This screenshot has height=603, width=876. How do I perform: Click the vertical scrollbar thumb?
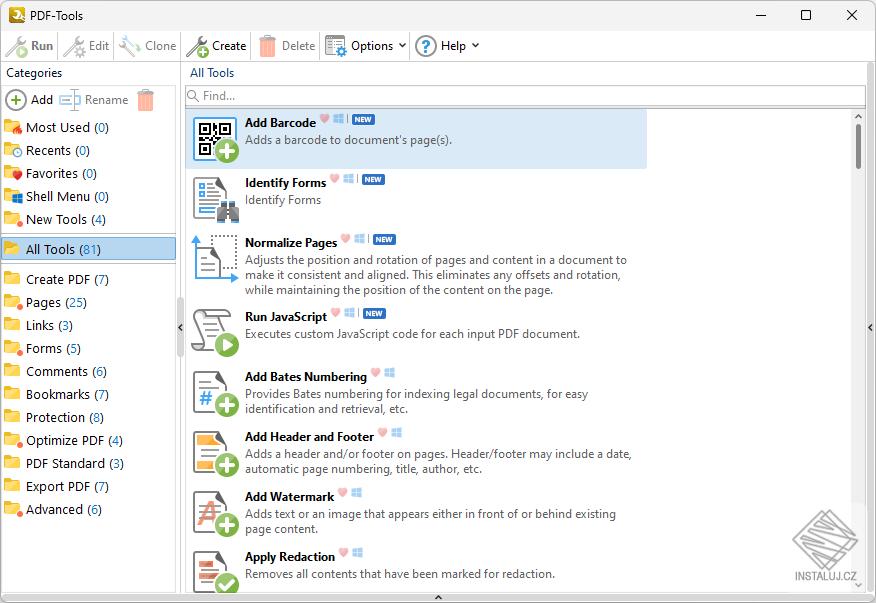pos(858,146)
